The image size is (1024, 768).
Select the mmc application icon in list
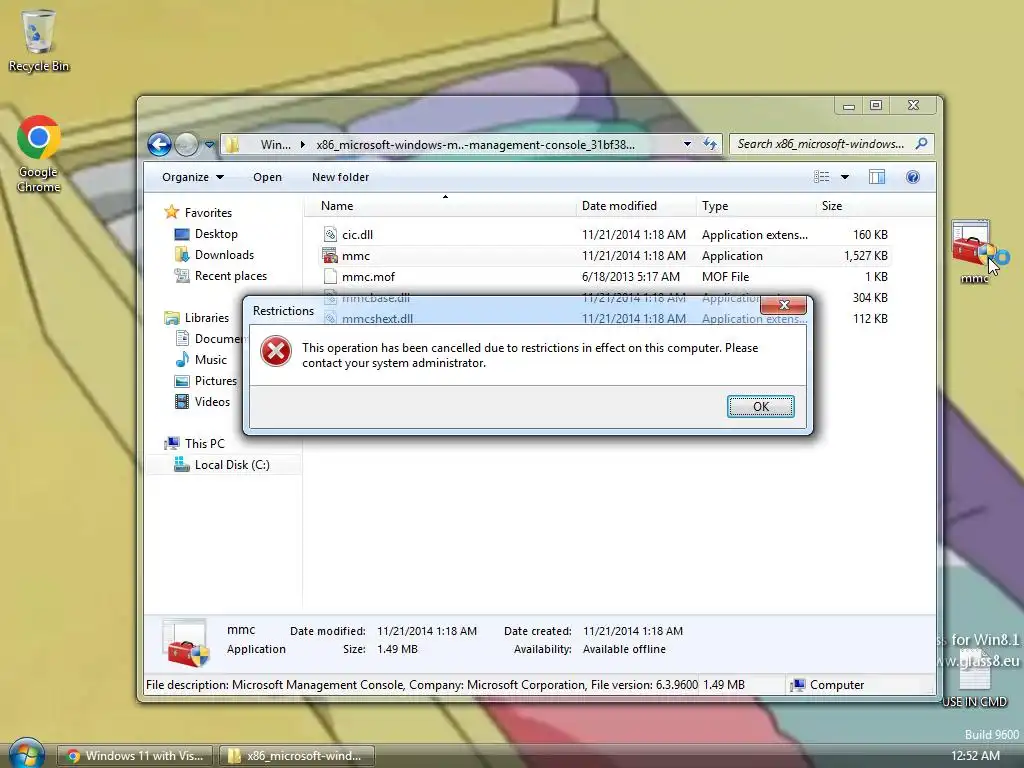(x=330, y=255)
